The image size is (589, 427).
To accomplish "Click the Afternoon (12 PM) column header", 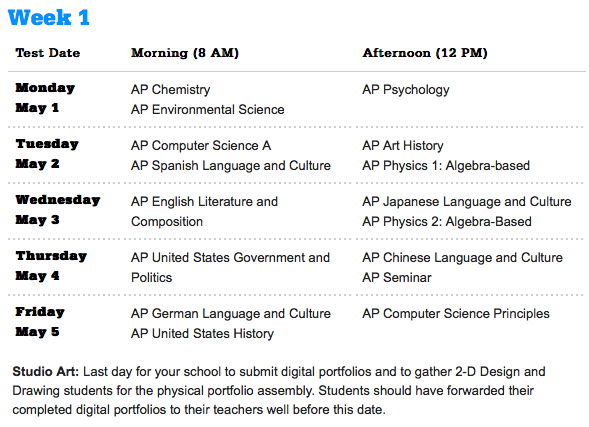I will [425, 53].
